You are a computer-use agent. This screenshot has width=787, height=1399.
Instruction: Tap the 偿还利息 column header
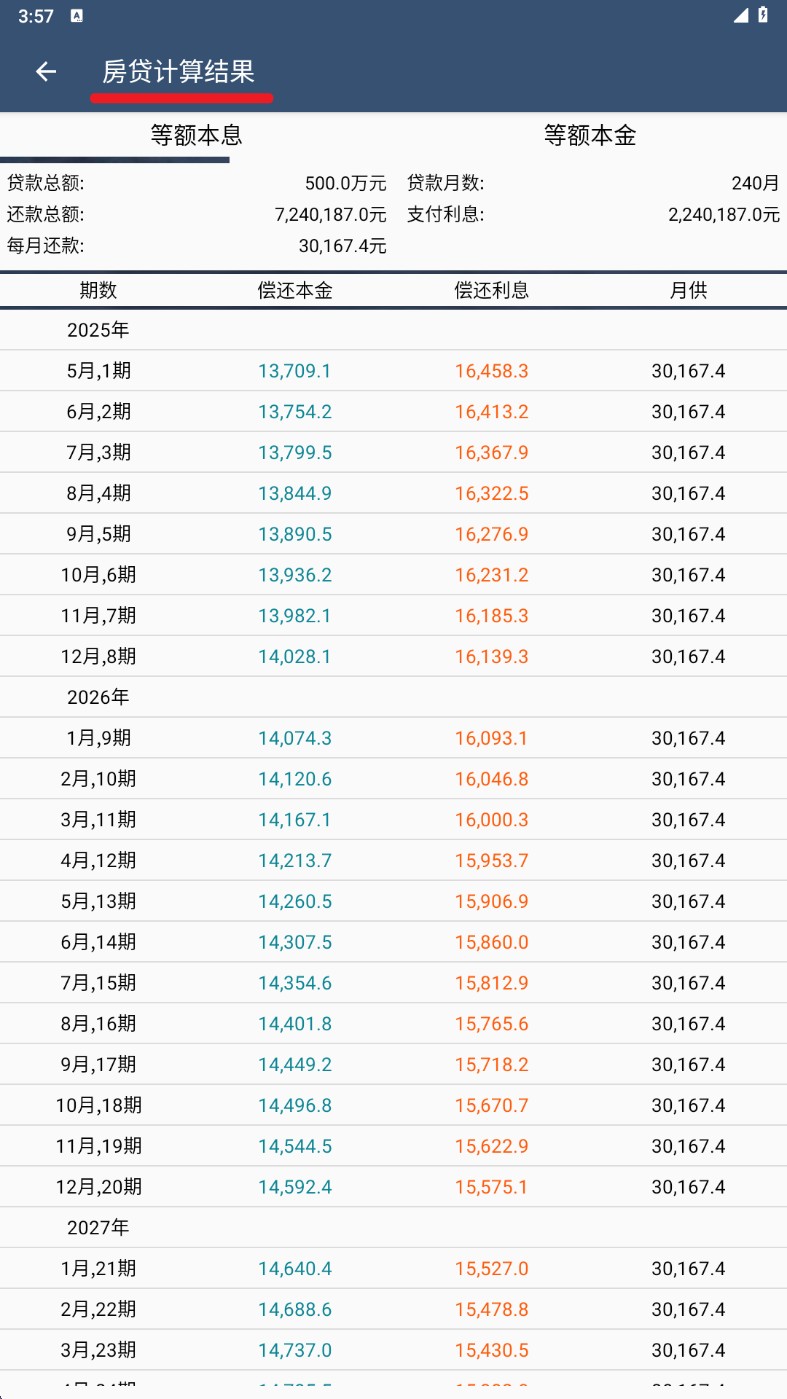tap(491, 290)
